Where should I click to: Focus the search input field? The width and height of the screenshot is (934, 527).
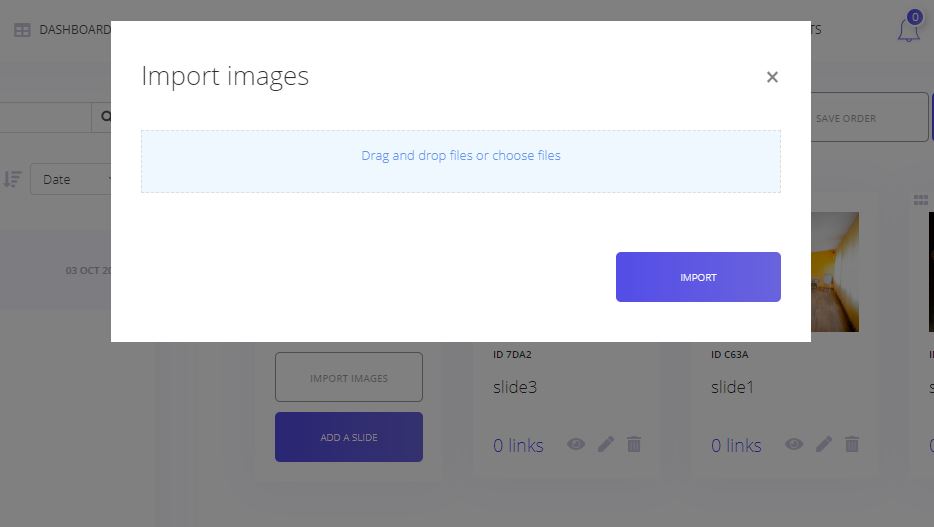45,117
